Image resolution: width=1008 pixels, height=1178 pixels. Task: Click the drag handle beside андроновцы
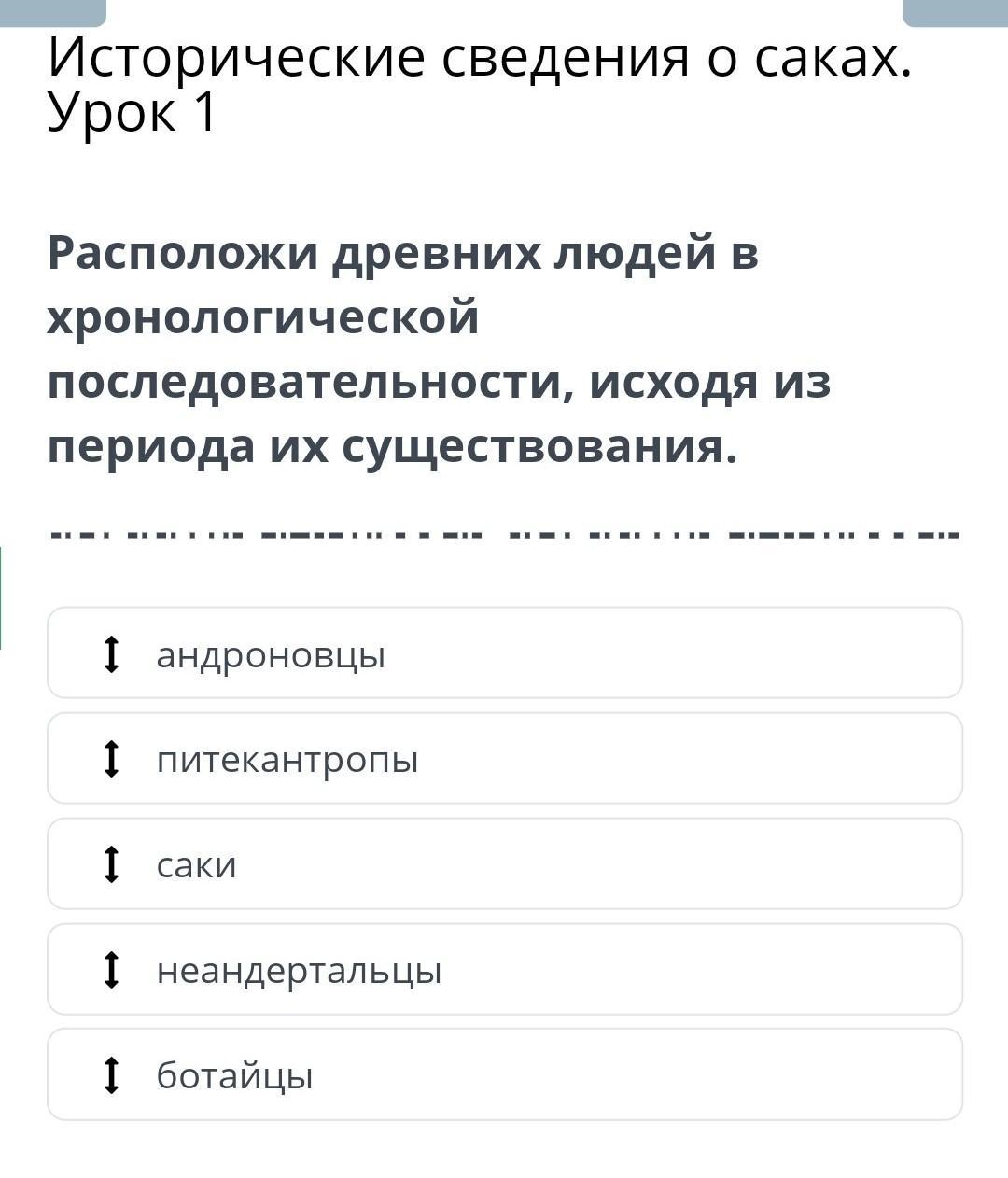(112, 653)
